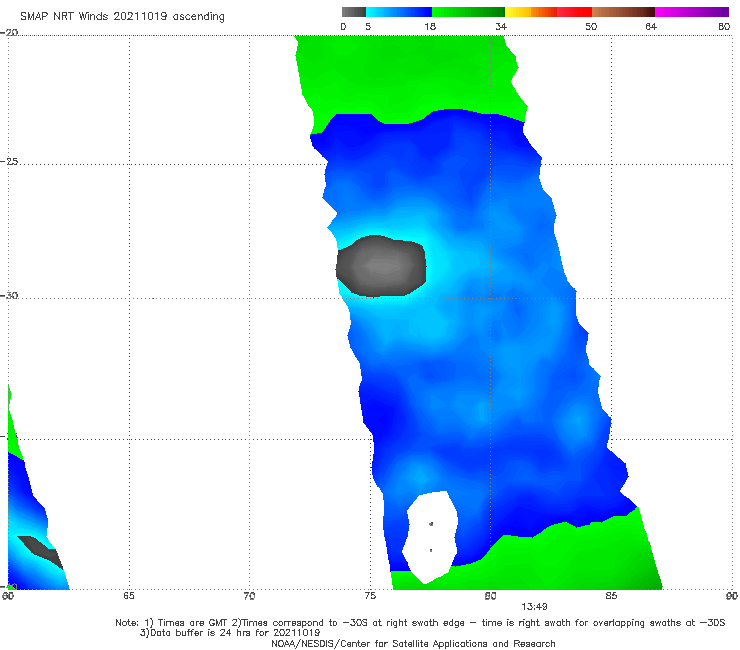
Task: Click the colorbar label '64'
Action: pyautogui.click(x=651, y=26)
